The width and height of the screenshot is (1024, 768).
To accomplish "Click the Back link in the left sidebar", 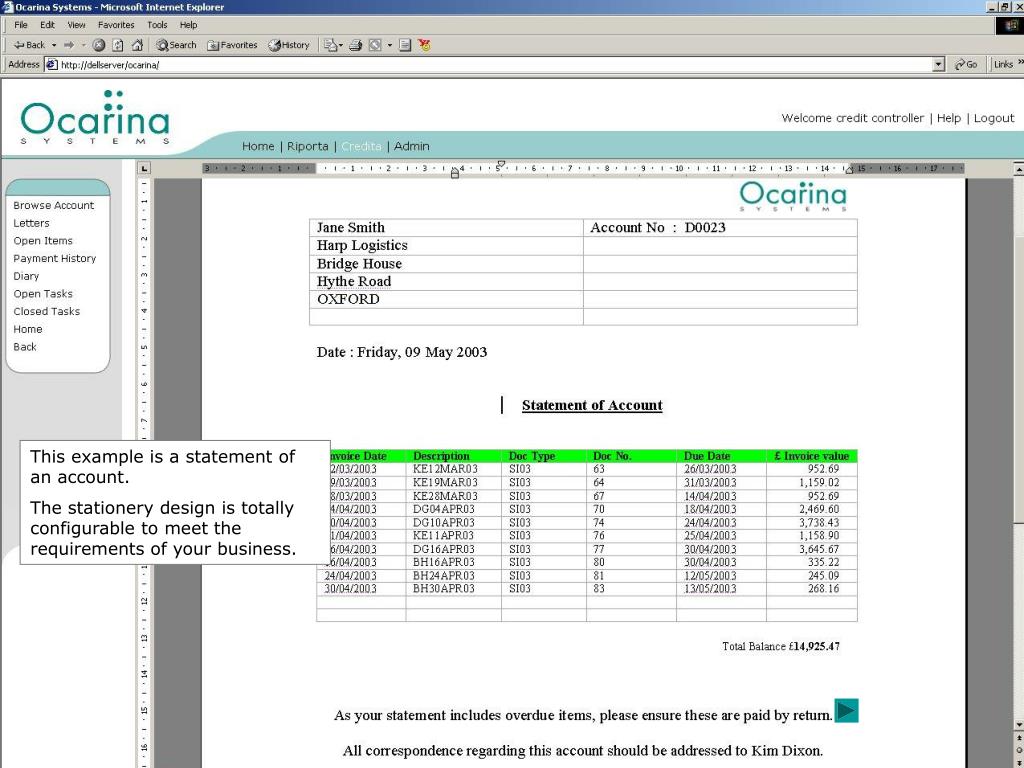I will (x=25, y=346).
